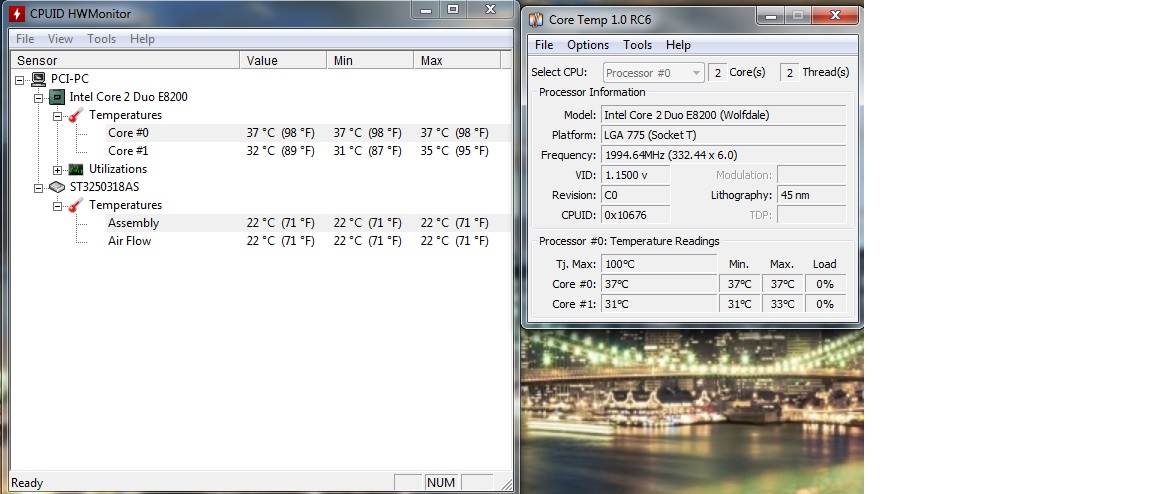Viewport: 1152px width, 494px height.
Task: Click the Intel Core 2 Duo chip icon
Action: coord(57,97)
